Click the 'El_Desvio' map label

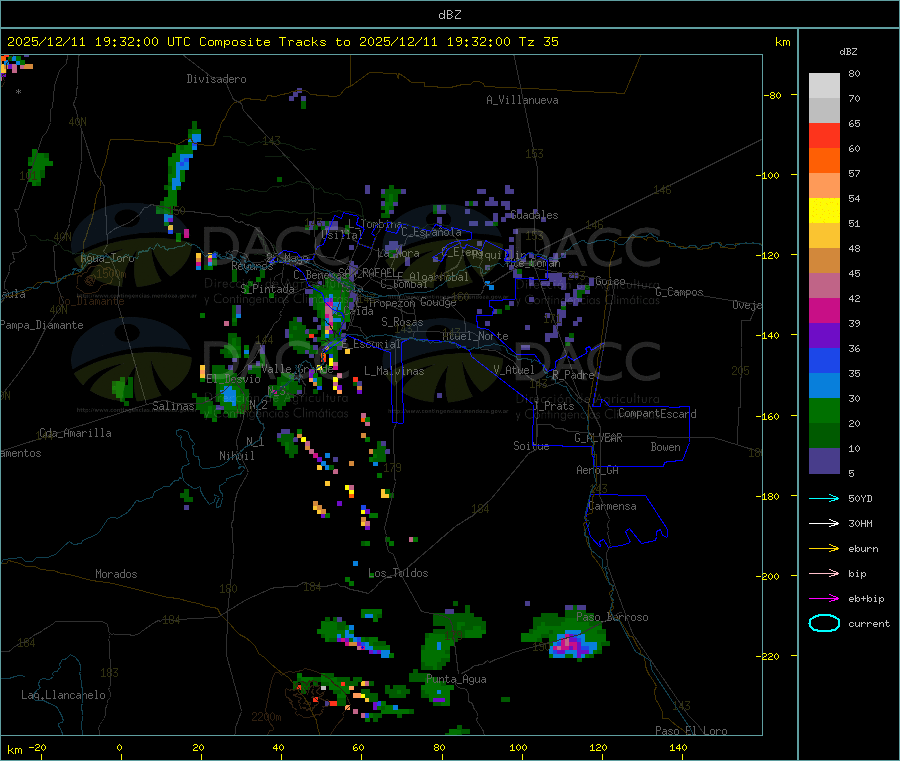point(233,379)
